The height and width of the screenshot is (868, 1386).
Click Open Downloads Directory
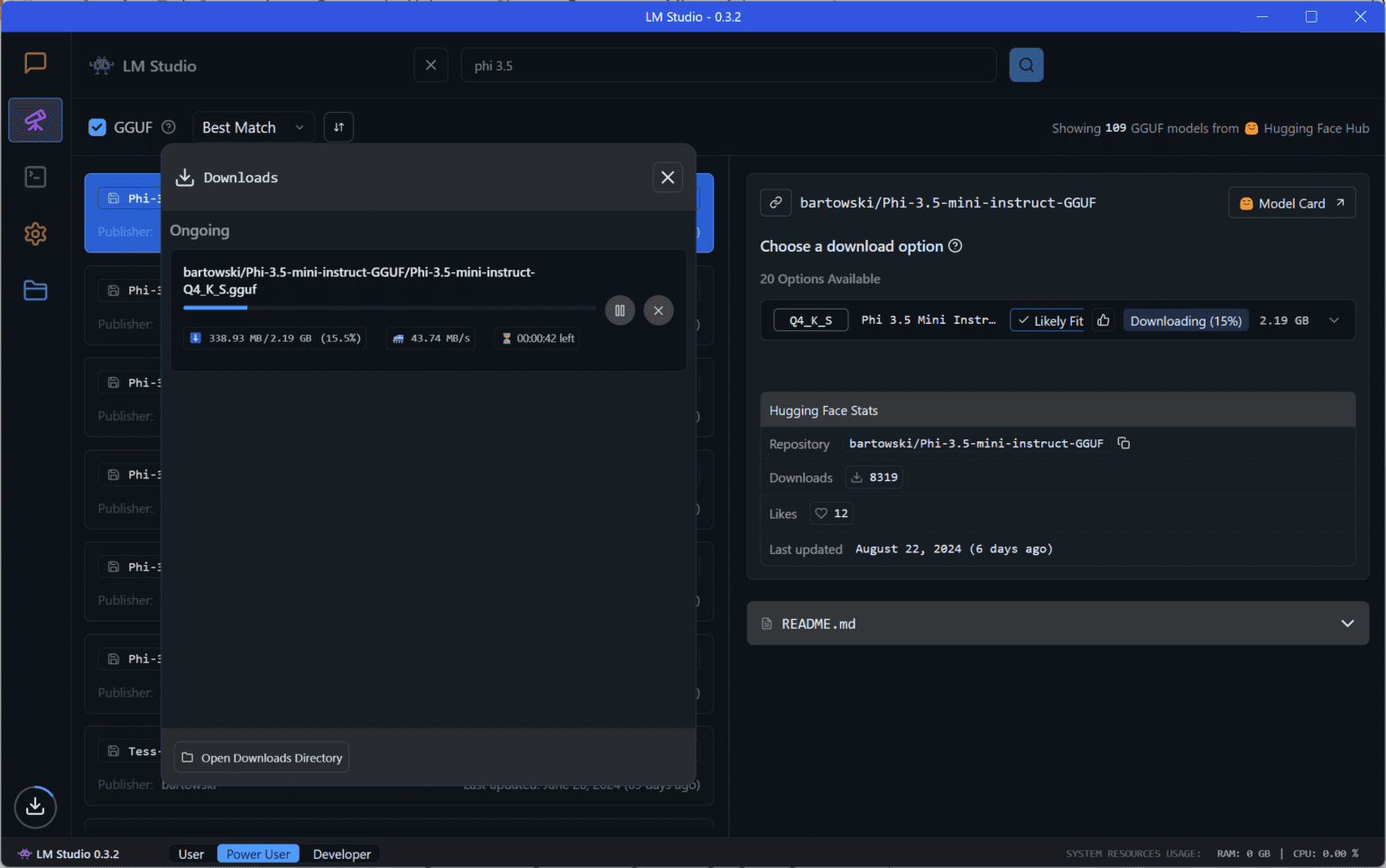coord(261,757)
